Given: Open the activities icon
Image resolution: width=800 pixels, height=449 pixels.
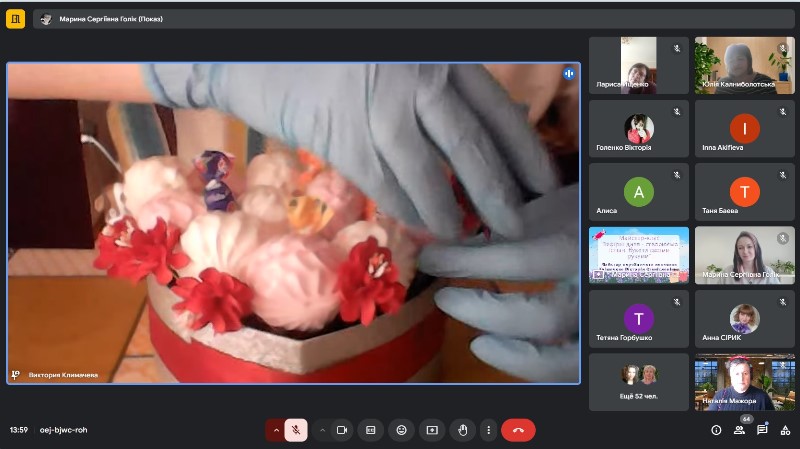Looking at the screenshot, I should 785,430.
